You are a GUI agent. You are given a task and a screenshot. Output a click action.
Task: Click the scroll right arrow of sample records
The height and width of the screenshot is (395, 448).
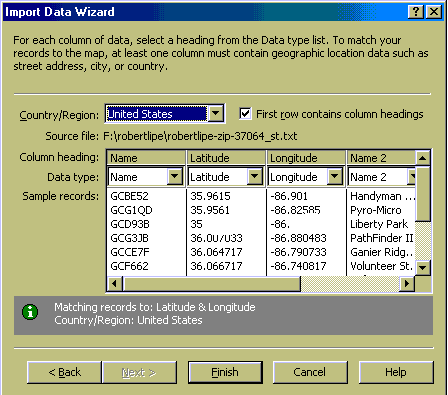tap(407, 284)
